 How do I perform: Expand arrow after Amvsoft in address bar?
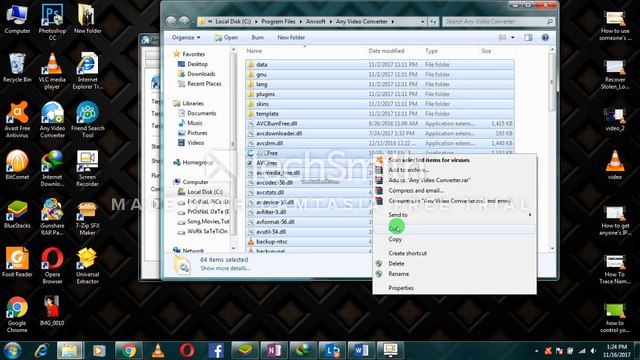pos(331,22)
